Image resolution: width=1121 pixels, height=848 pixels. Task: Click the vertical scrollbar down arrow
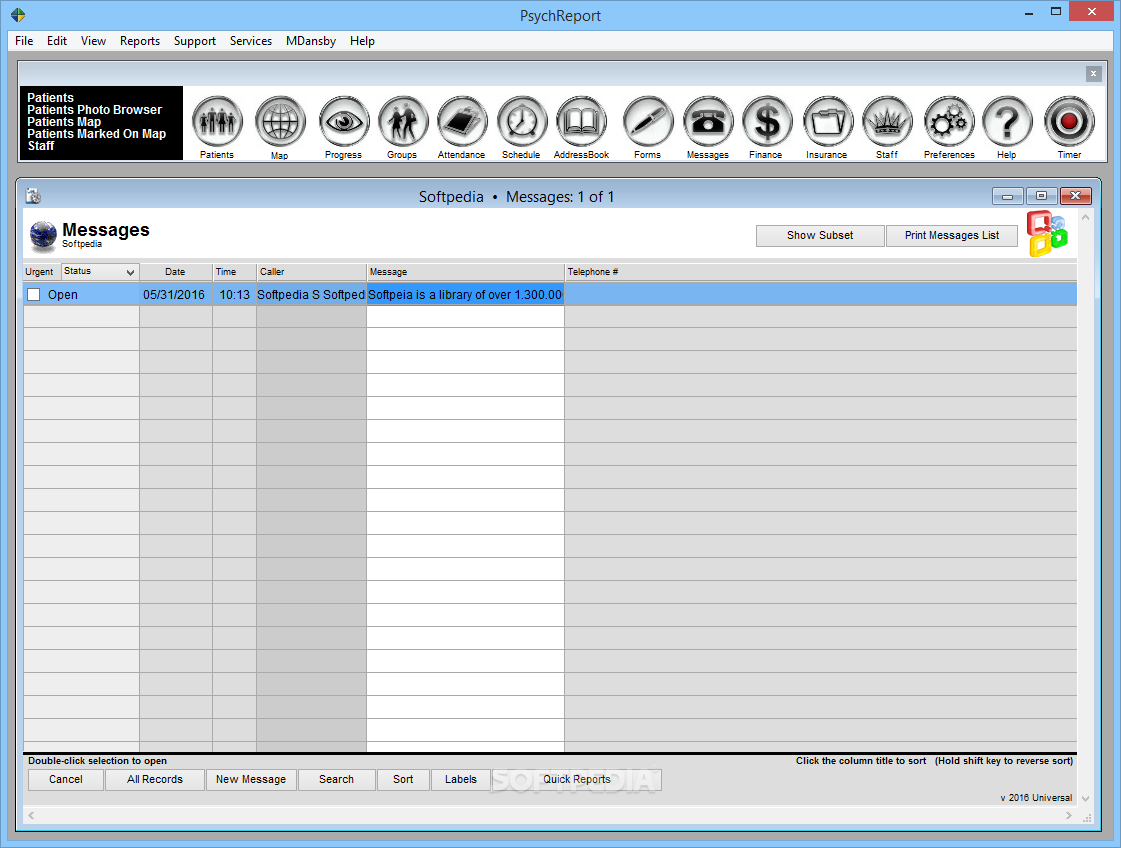[1085, 799]
